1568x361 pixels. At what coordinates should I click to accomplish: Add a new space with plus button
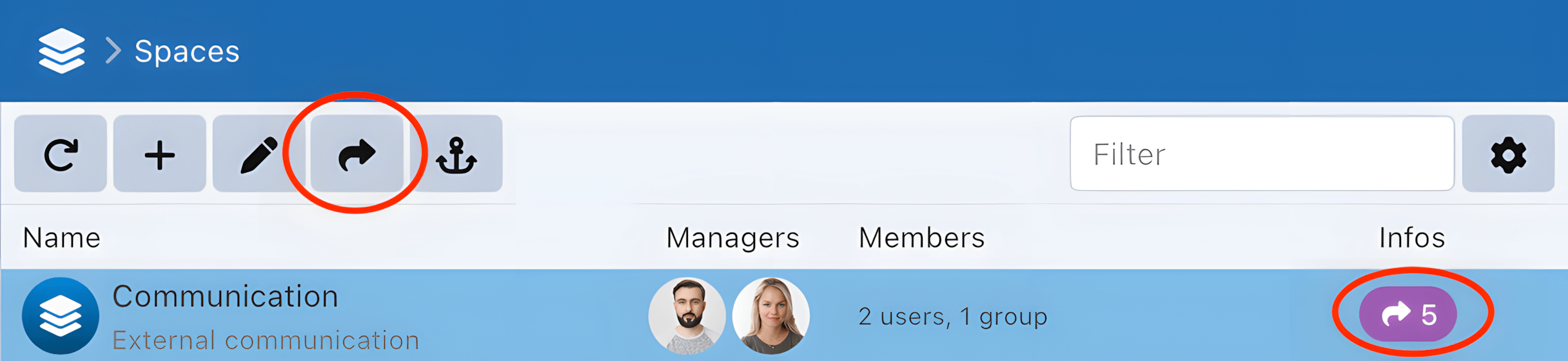[160, 153]
